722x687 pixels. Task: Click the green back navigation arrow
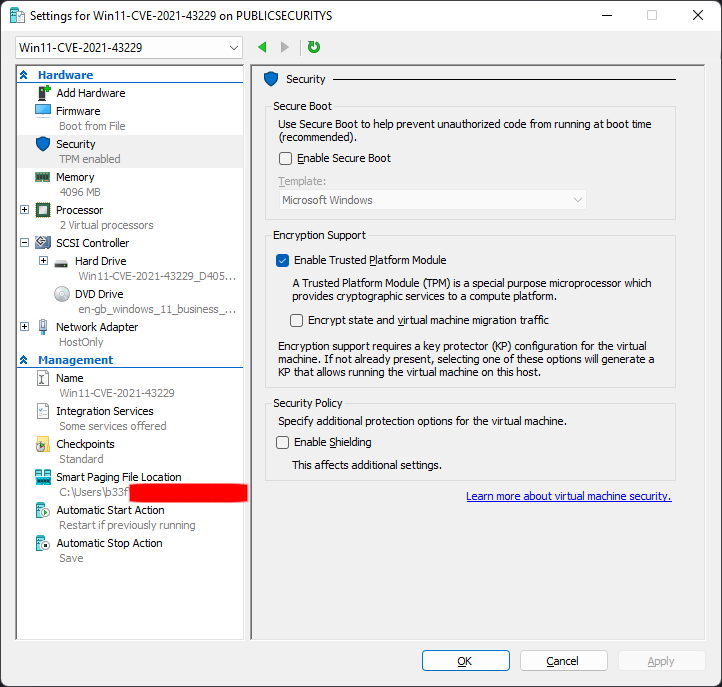[x=262, y=47]
